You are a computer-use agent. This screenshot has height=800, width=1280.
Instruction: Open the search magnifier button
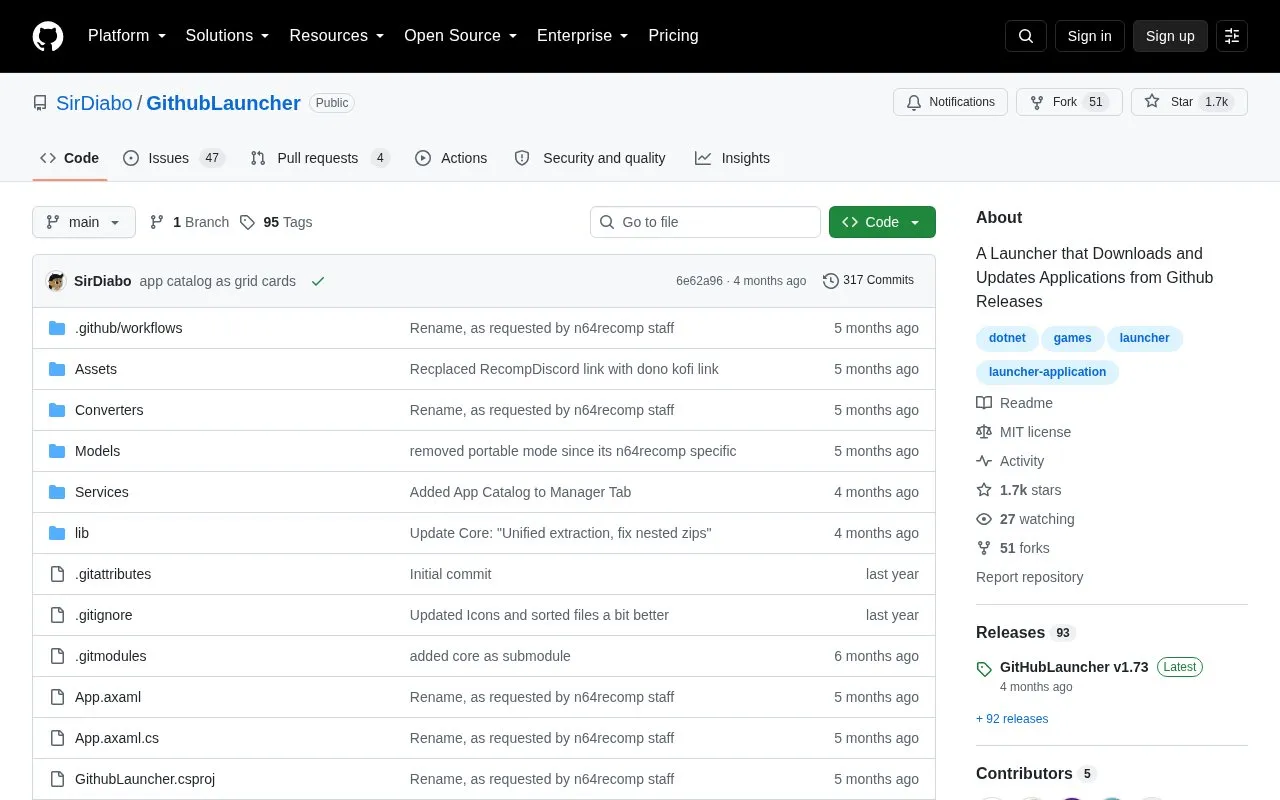click(1026, 36)
